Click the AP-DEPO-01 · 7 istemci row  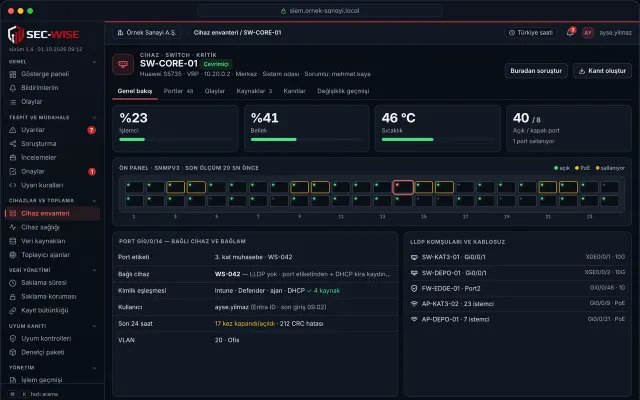click(518, 319)
